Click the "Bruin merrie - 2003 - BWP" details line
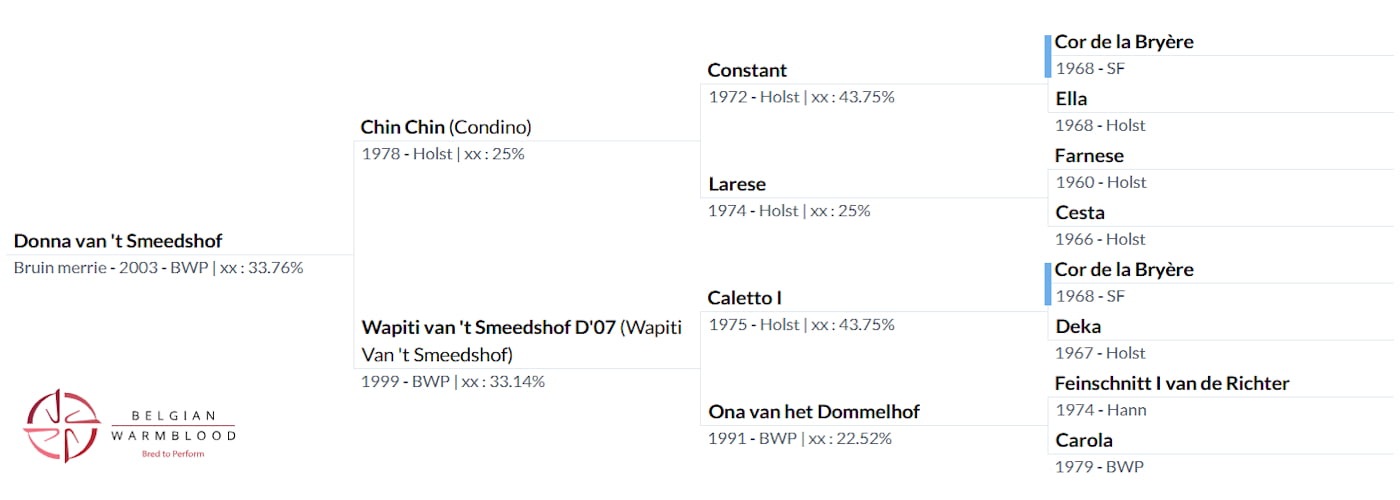 click(158, 268)
